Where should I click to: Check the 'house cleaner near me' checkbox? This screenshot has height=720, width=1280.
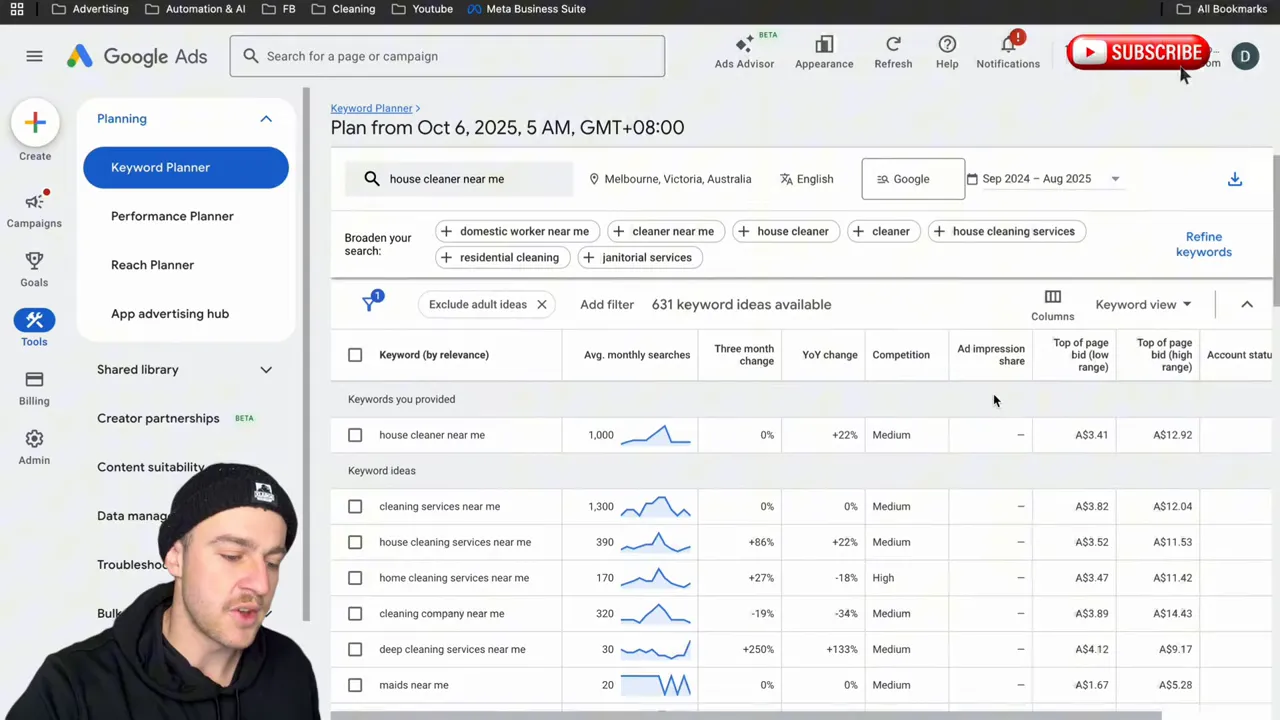coord(355,435)
